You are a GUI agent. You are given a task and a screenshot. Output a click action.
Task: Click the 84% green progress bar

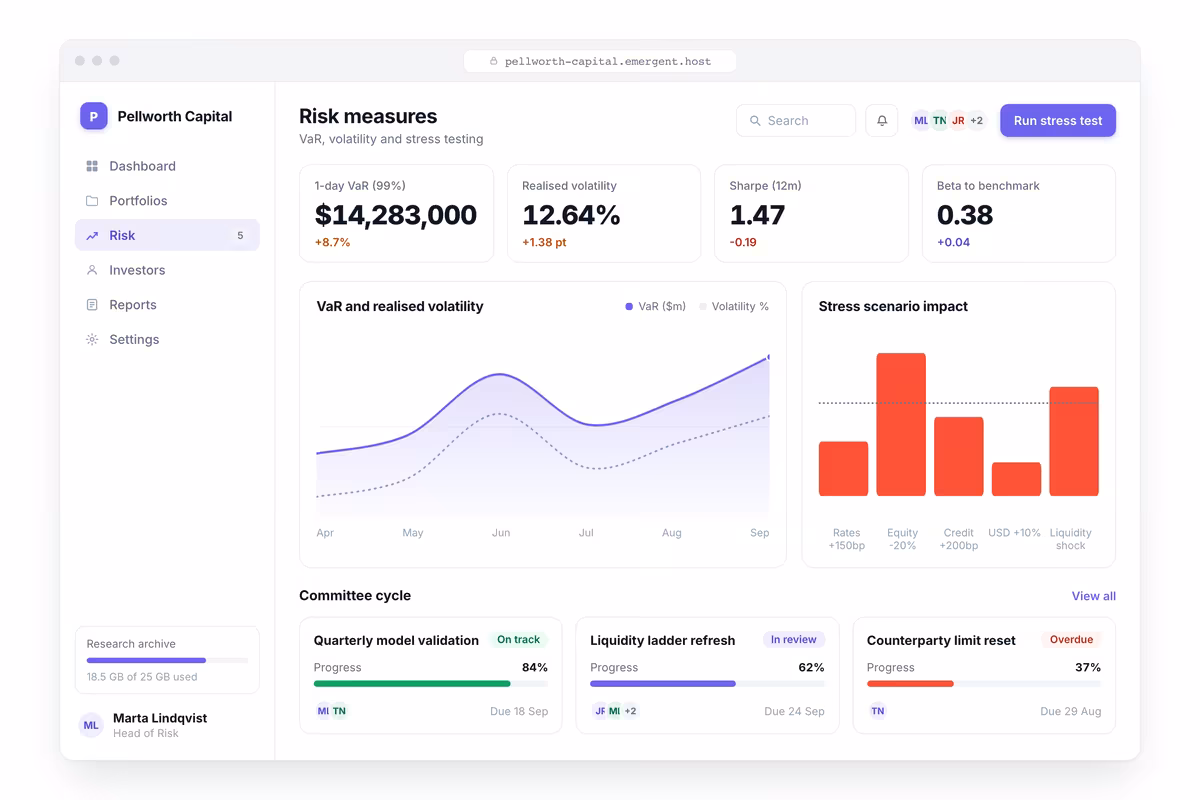(x=431, y=684)
